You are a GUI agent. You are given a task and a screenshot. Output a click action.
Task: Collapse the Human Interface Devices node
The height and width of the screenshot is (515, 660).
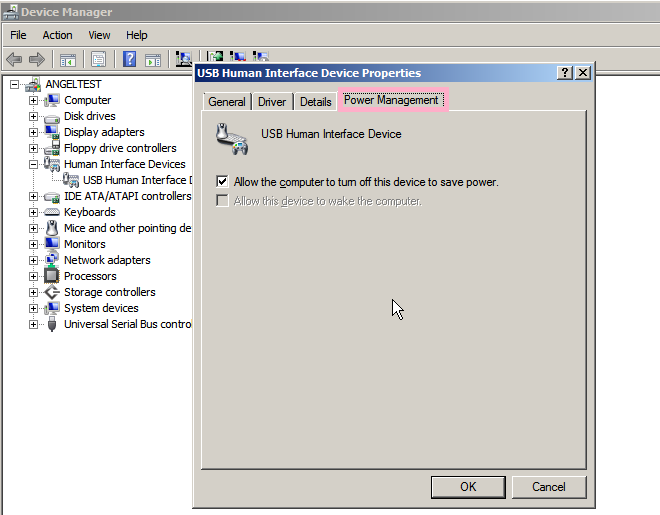pyautogui.click(x=33, y=164)
